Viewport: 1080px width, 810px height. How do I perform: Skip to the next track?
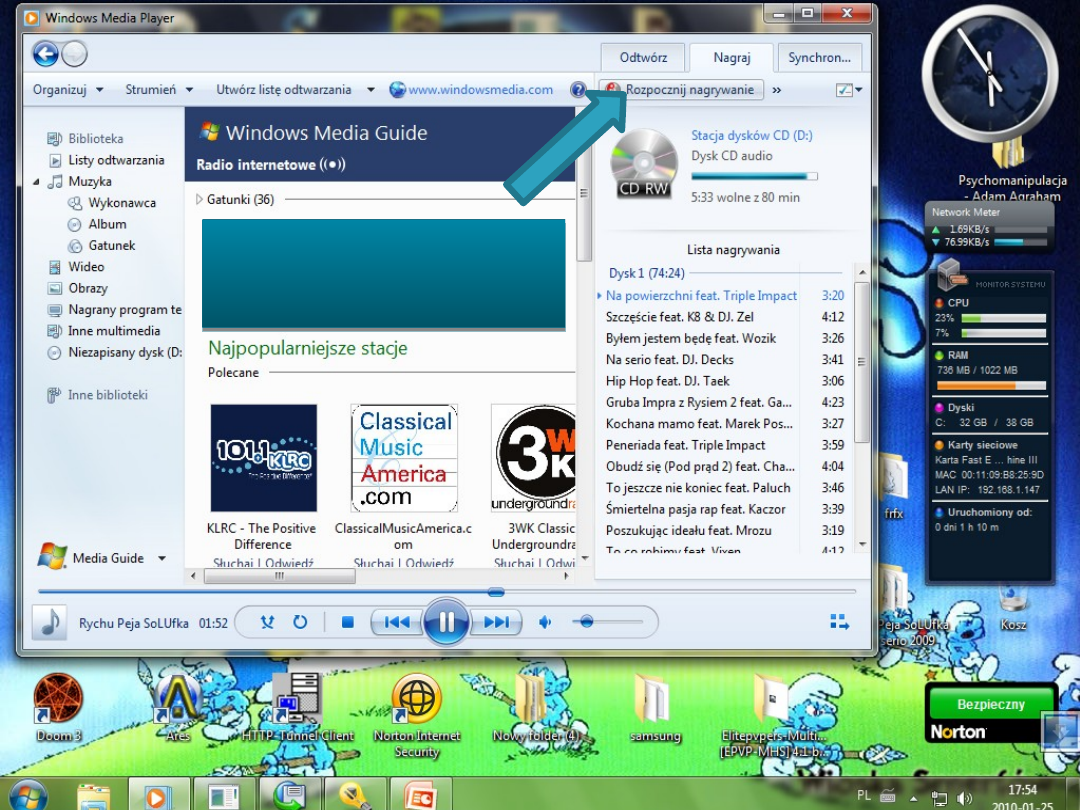(x=497, y=621)
